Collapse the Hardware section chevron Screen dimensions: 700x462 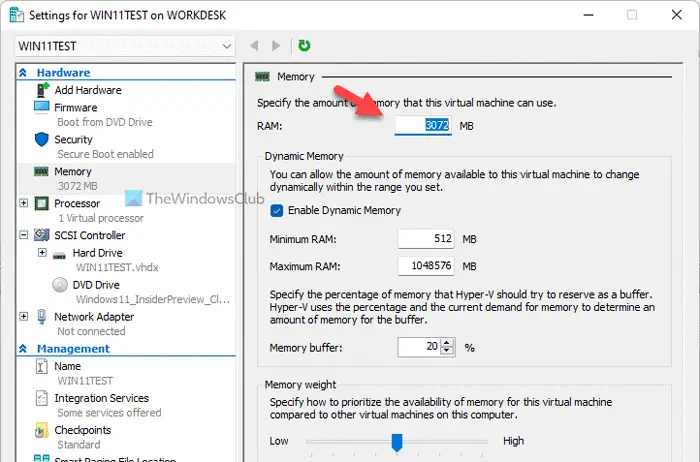(x=23, y=72)
